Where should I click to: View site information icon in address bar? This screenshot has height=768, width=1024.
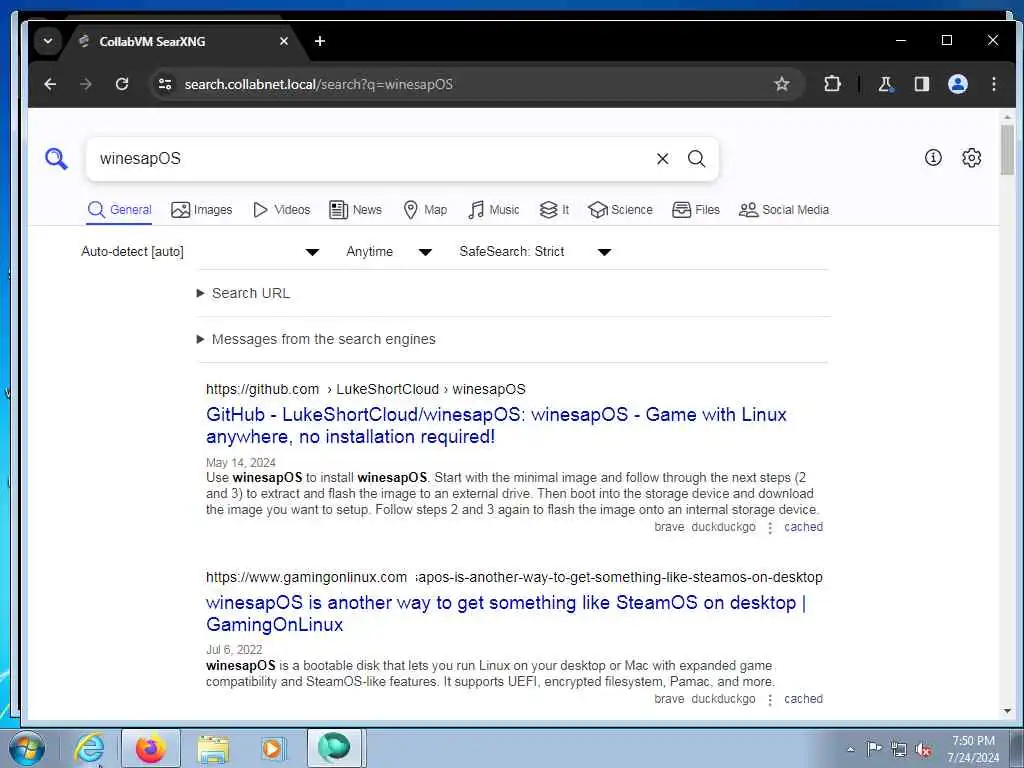pyautogui.click(x=165, y=84)
